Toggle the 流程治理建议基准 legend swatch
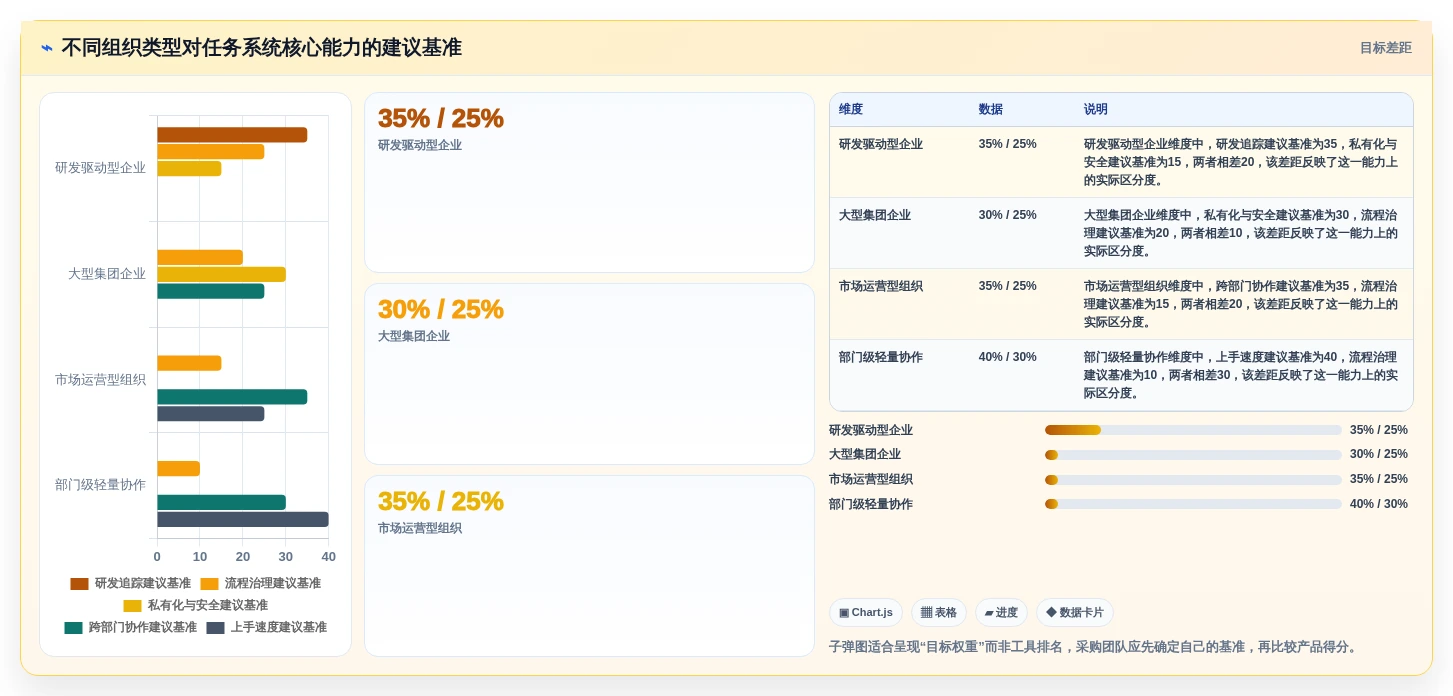The image size is (1453, 696). pyautogui.click(x=209, y=584)
